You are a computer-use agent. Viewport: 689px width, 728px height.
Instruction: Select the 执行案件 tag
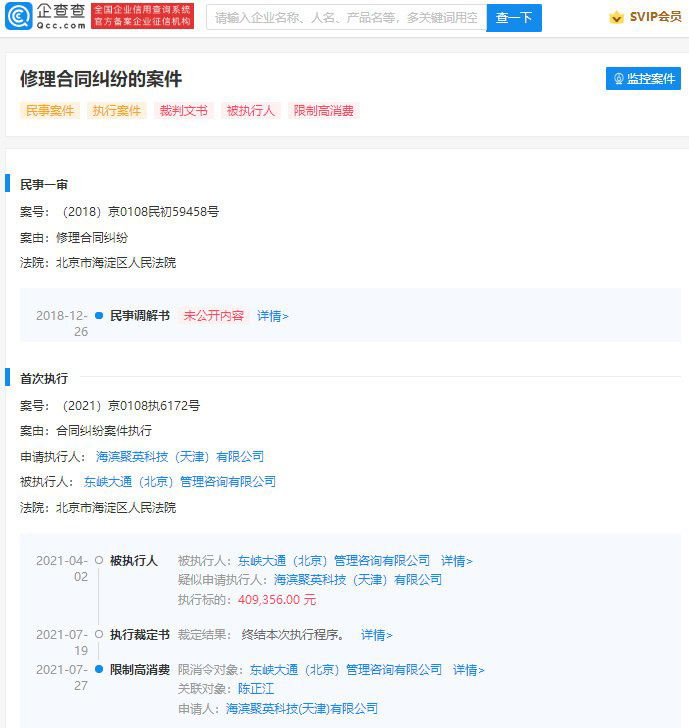pos(117,110)
